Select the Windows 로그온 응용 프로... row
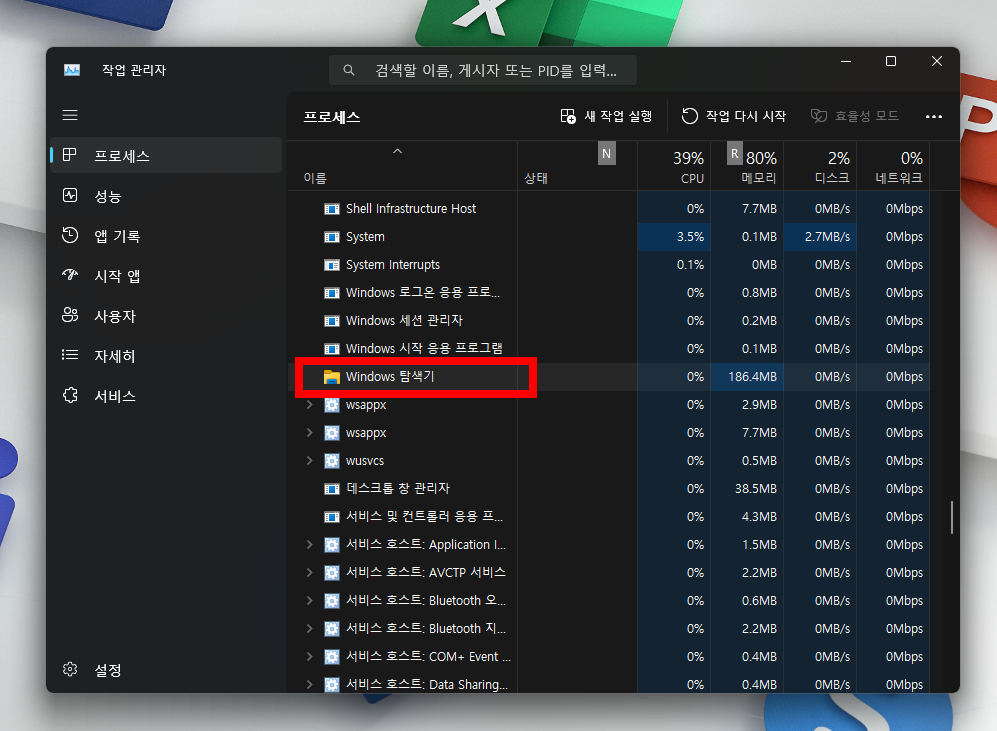The height and width of the screenshot is (731, 997). tap(609, 293)
